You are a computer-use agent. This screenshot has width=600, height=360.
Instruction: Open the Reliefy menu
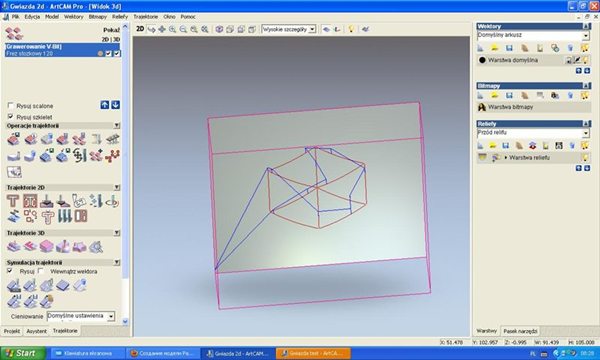coord(120,17)
